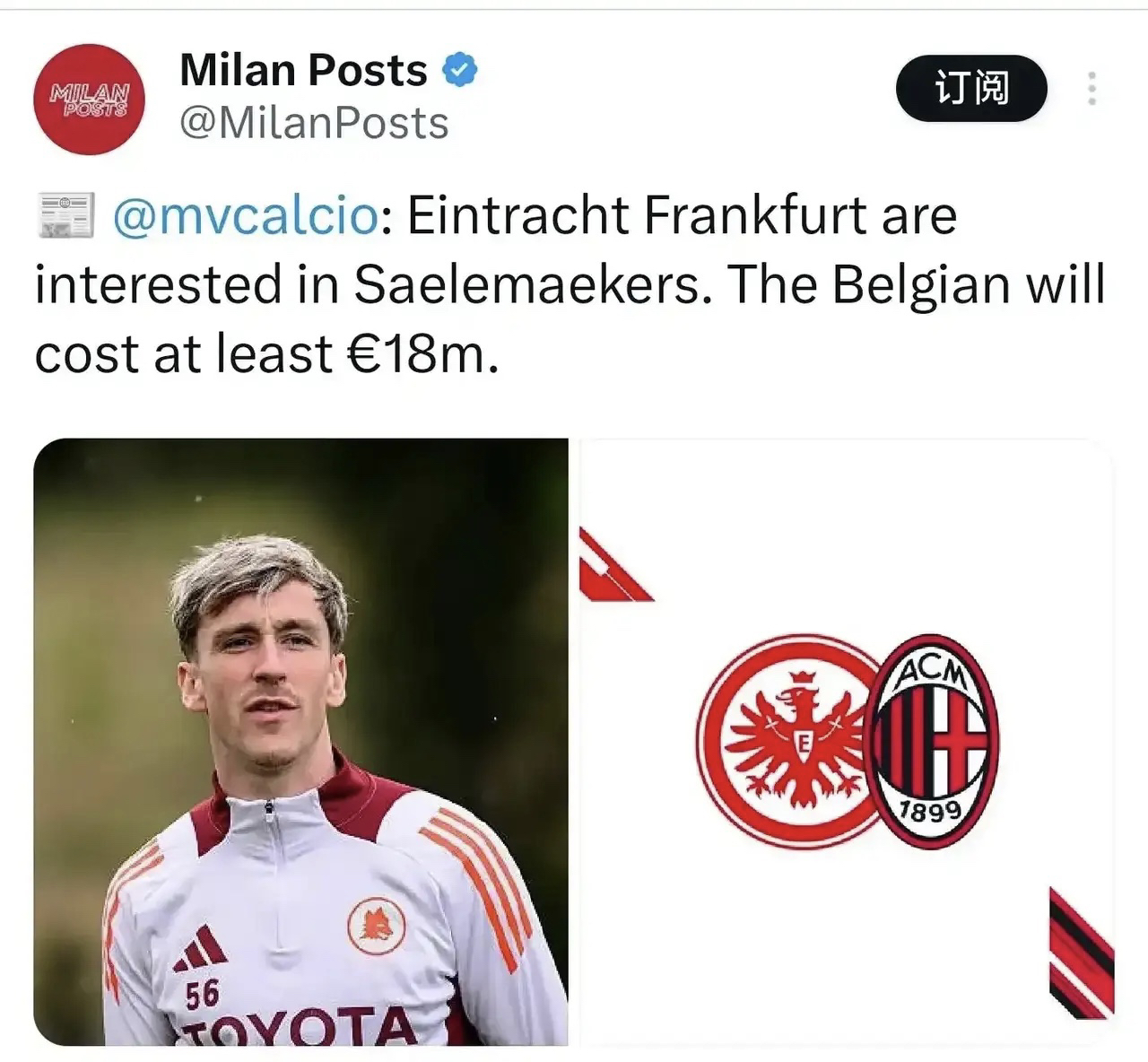
Task: Tap the 订阅 subscribe button
Action: [971, 88]
